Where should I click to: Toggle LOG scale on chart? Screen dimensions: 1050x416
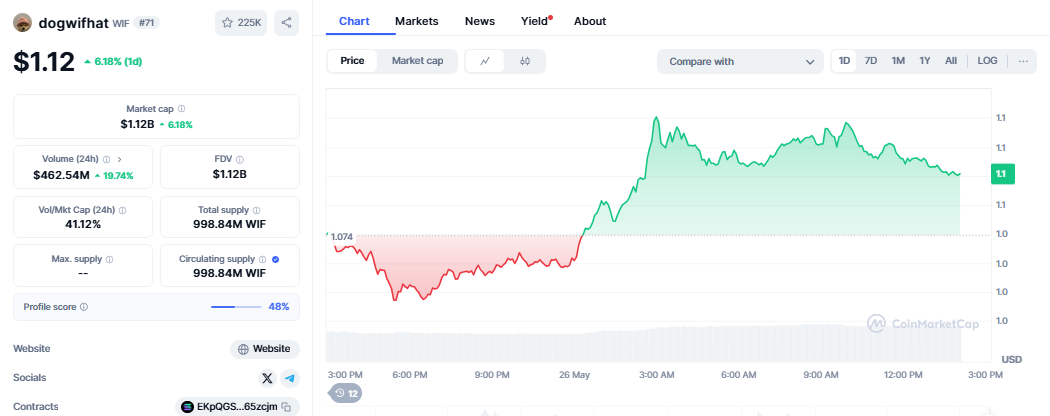987,61
